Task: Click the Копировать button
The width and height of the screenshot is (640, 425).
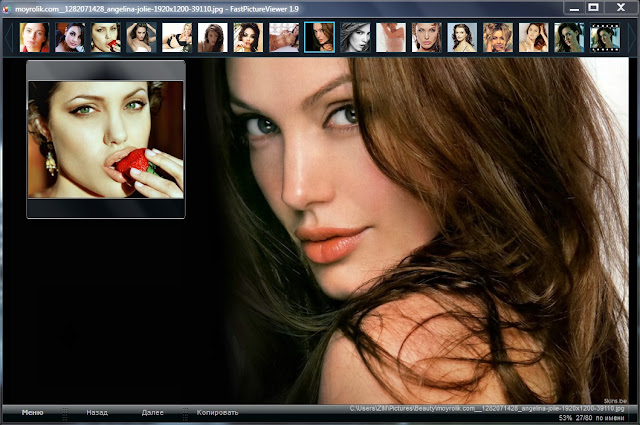Action: point(217,412)
